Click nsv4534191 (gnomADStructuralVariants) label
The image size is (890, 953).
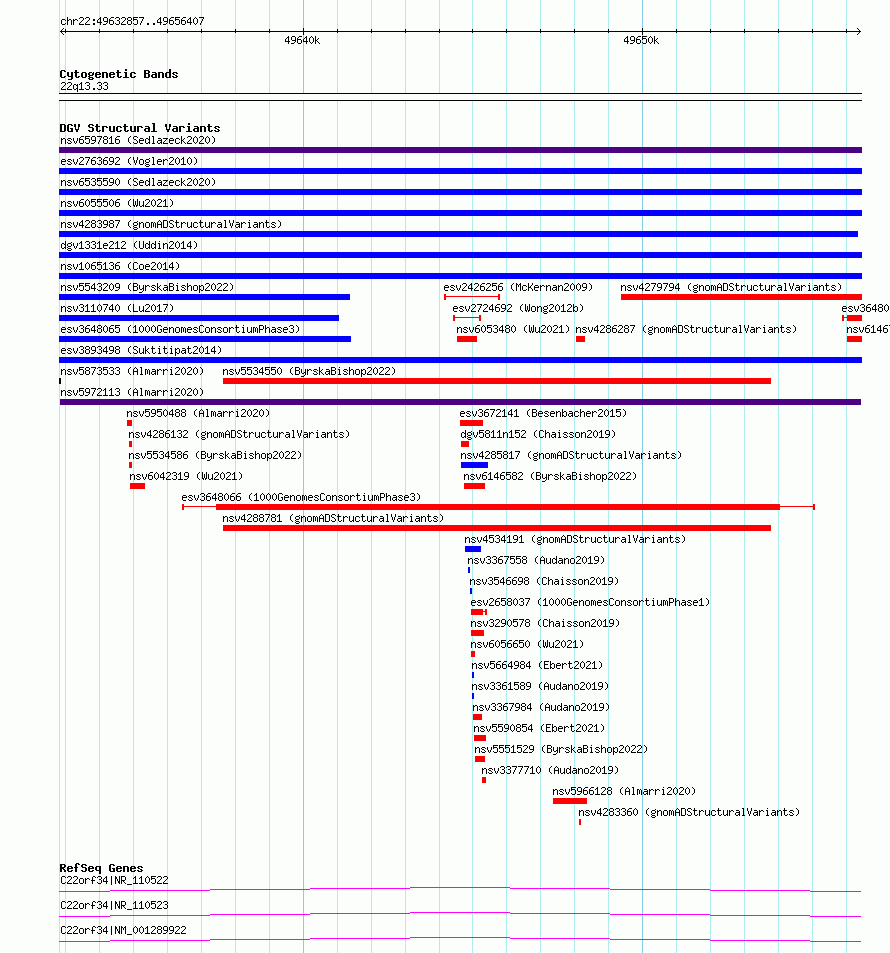point(575,539)
